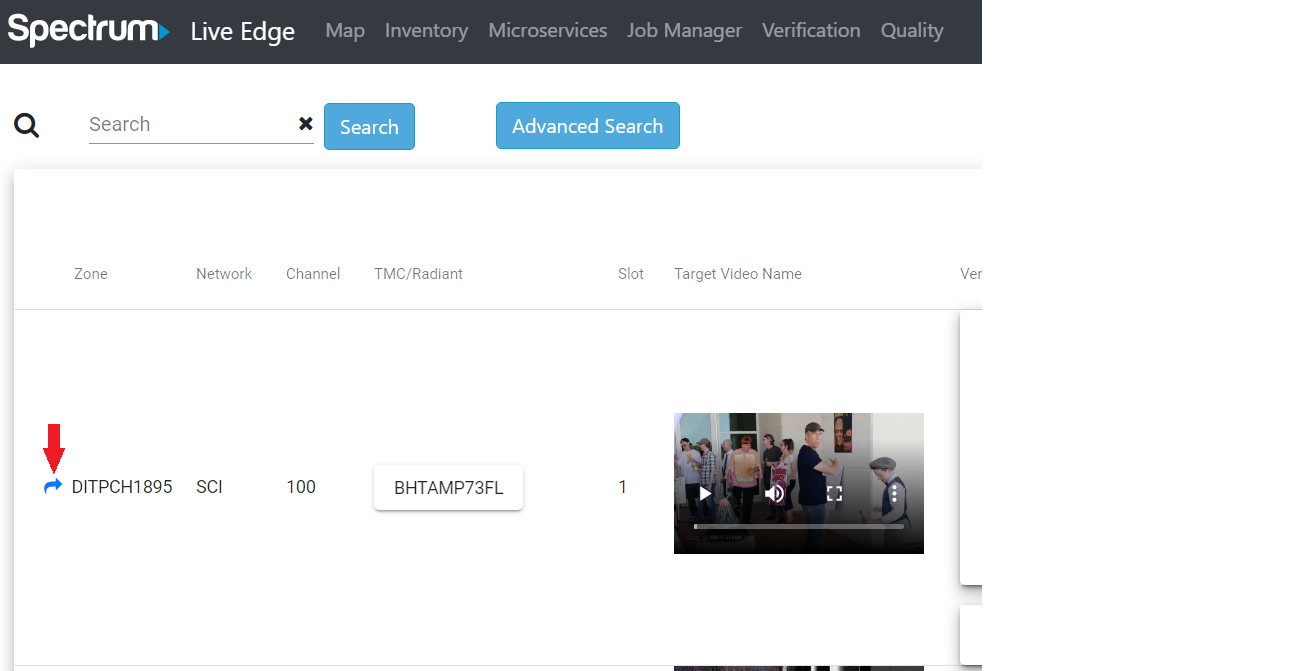The width and height of the screenshot is (1304, 671).
Task: Click the Target Video Name column header
Action: point(738,274)
